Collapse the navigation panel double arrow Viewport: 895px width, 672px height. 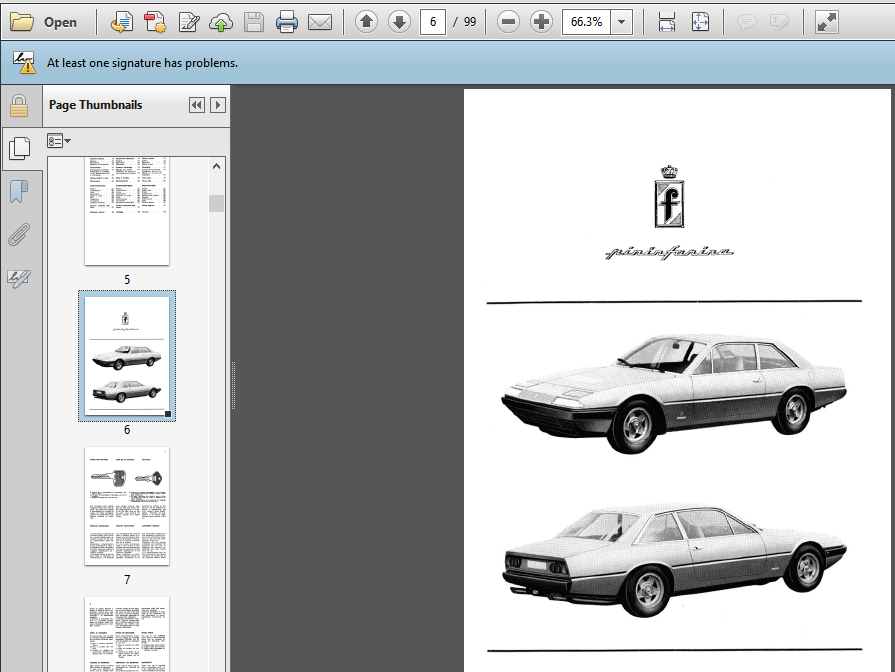point(197,105)
